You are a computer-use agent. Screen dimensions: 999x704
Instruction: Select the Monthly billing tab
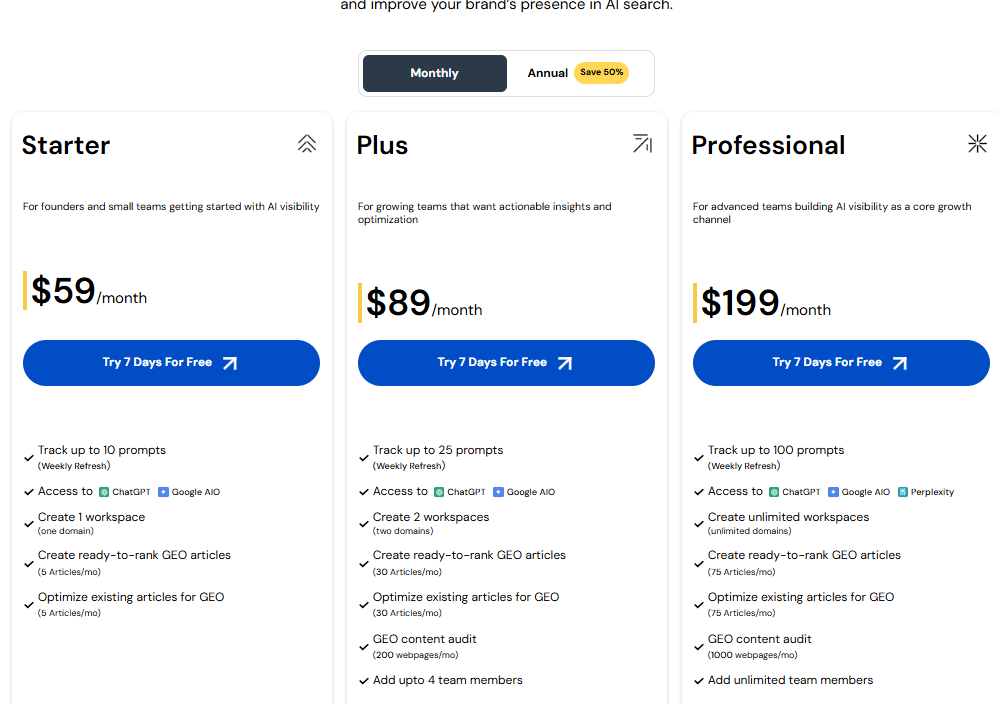[x=434, y=72]
